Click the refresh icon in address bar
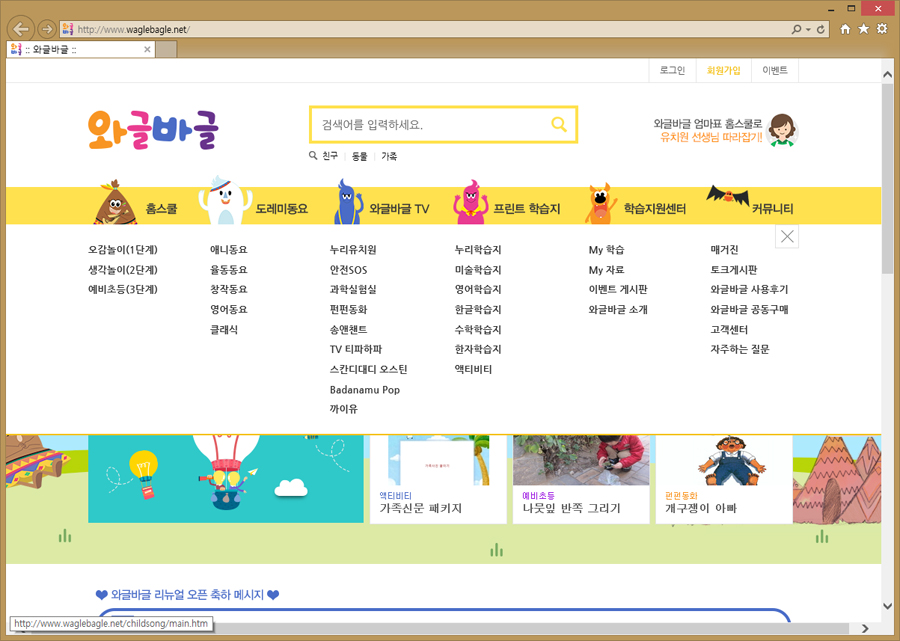This screenshot has width=900, height=641. click(821, 29)
